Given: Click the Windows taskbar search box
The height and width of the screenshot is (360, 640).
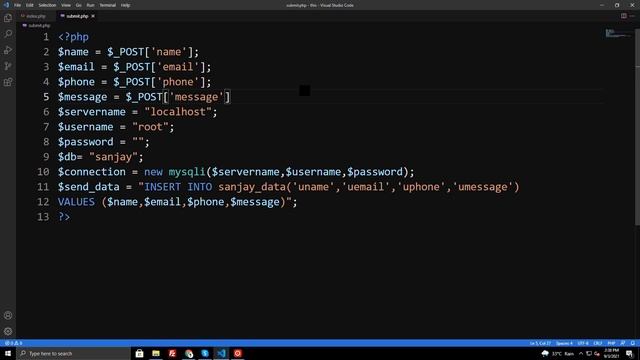Looking at the screenshot, I should click(73, 353).
